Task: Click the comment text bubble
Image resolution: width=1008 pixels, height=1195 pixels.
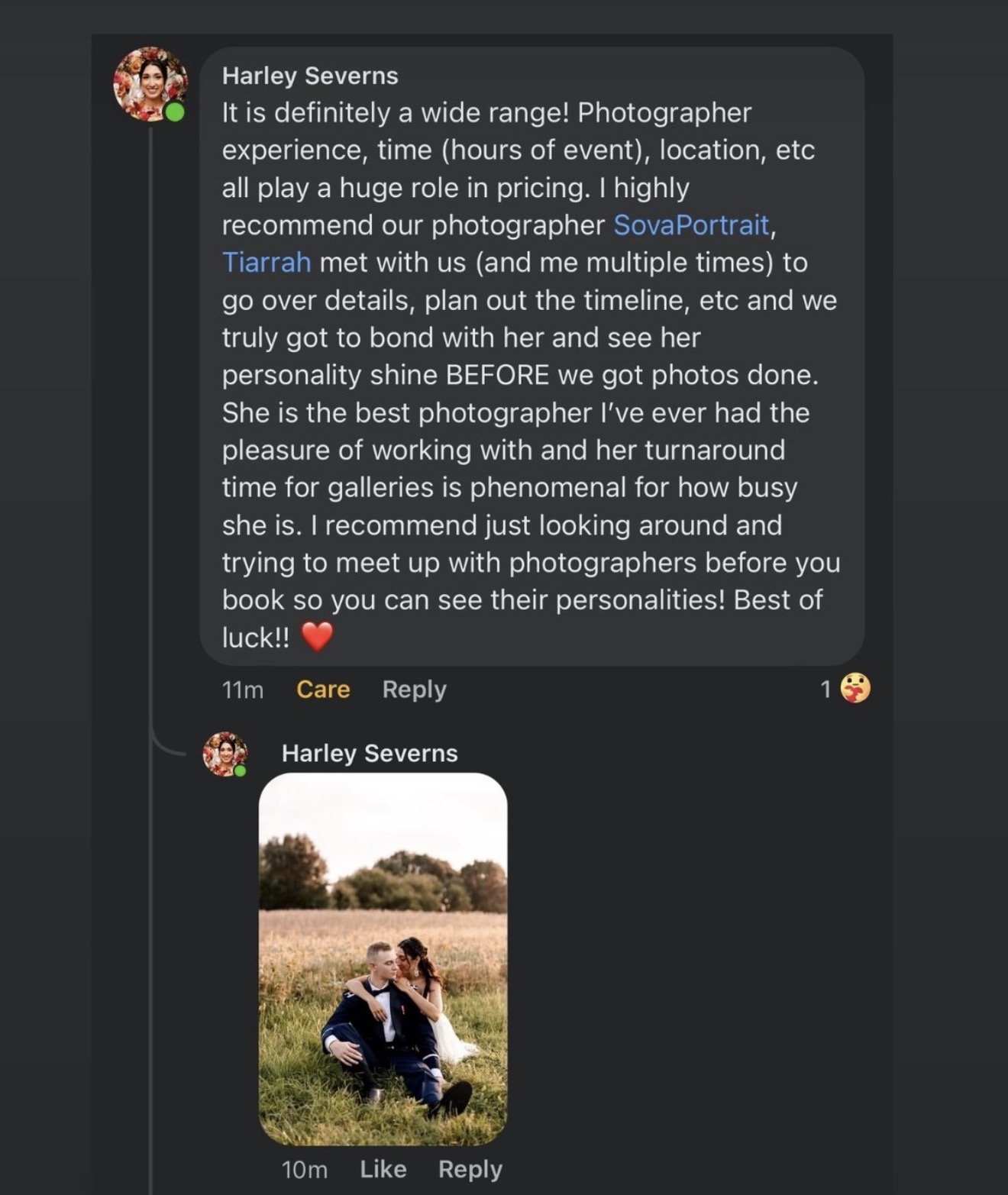Action: click(532, 356)
